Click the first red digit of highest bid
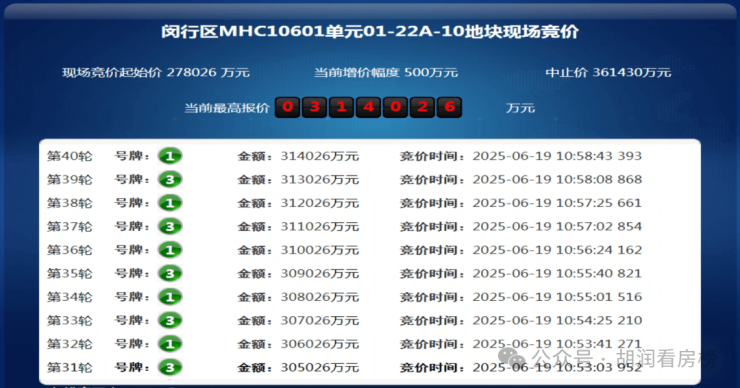The image size is (740, 388). coord(287,107)
